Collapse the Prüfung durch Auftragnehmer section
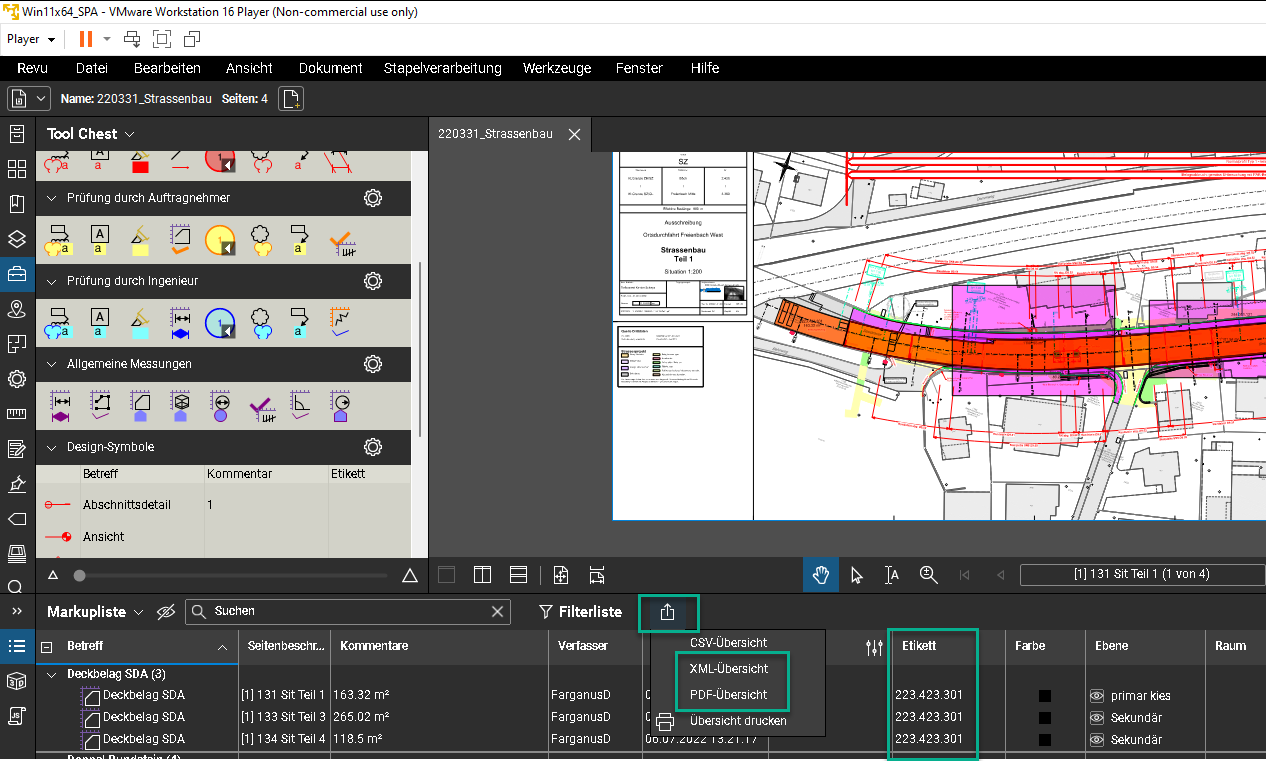The height and width of the screenshot is (761, 1266). (x=52, y=198)
